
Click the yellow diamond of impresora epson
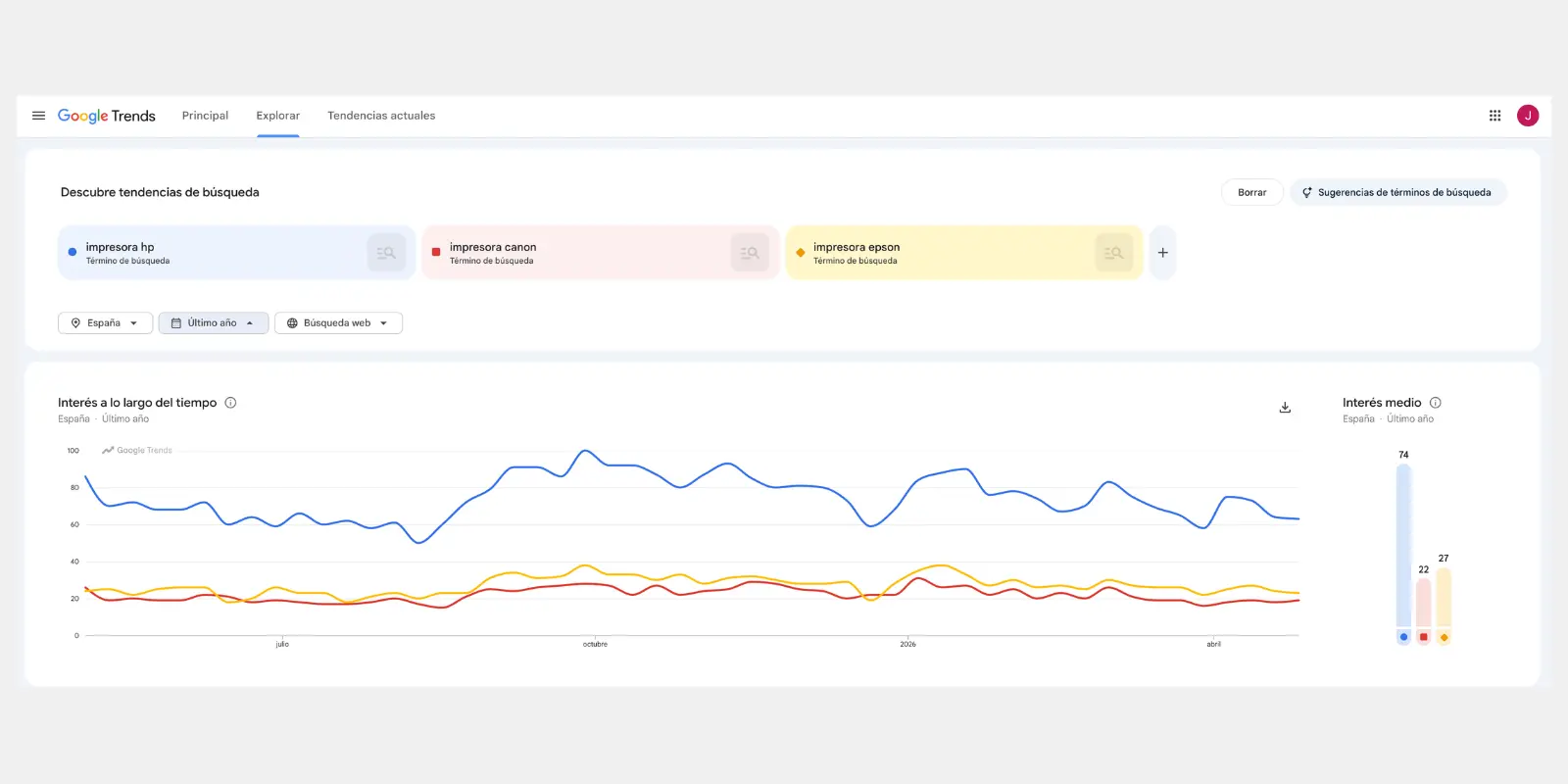(x=800, y=252)
